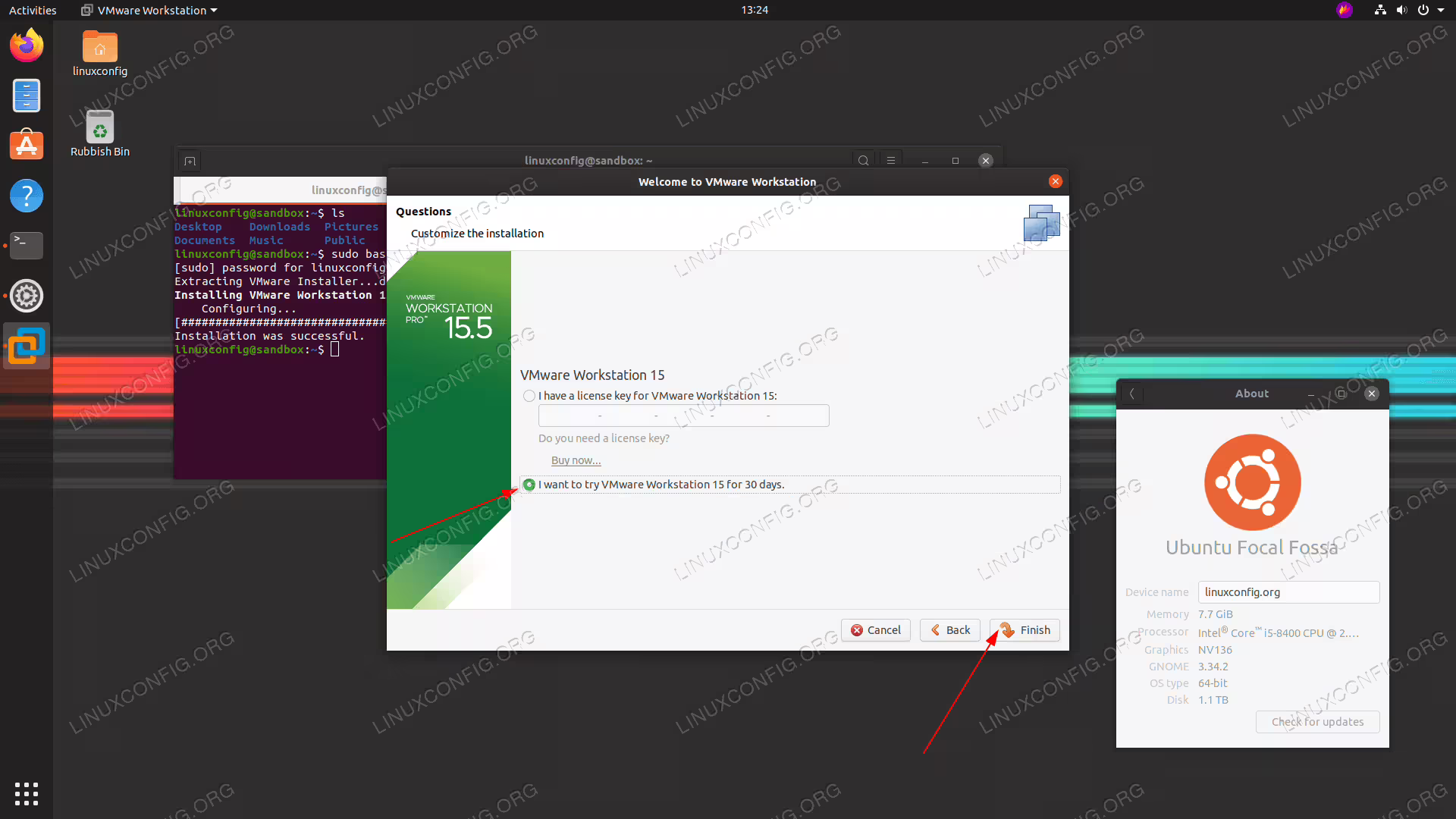Click the license key input field
The image size is (1456, 819).
[683, 416]
